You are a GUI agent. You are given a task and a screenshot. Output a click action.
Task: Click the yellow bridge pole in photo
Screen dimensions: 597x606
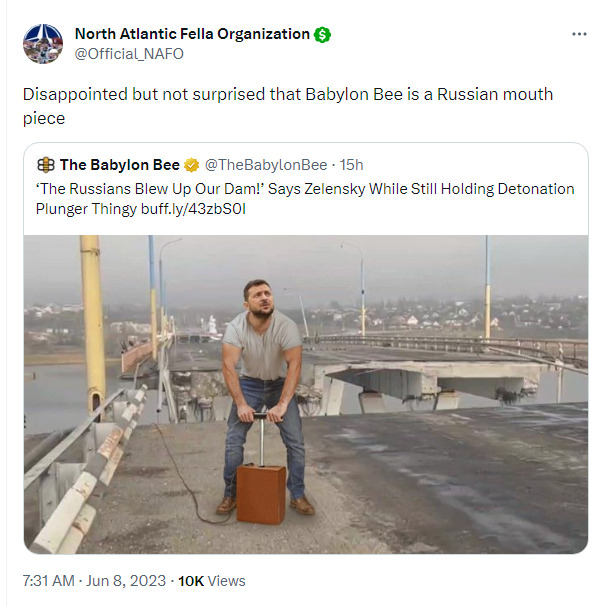(x=93, y=325)
